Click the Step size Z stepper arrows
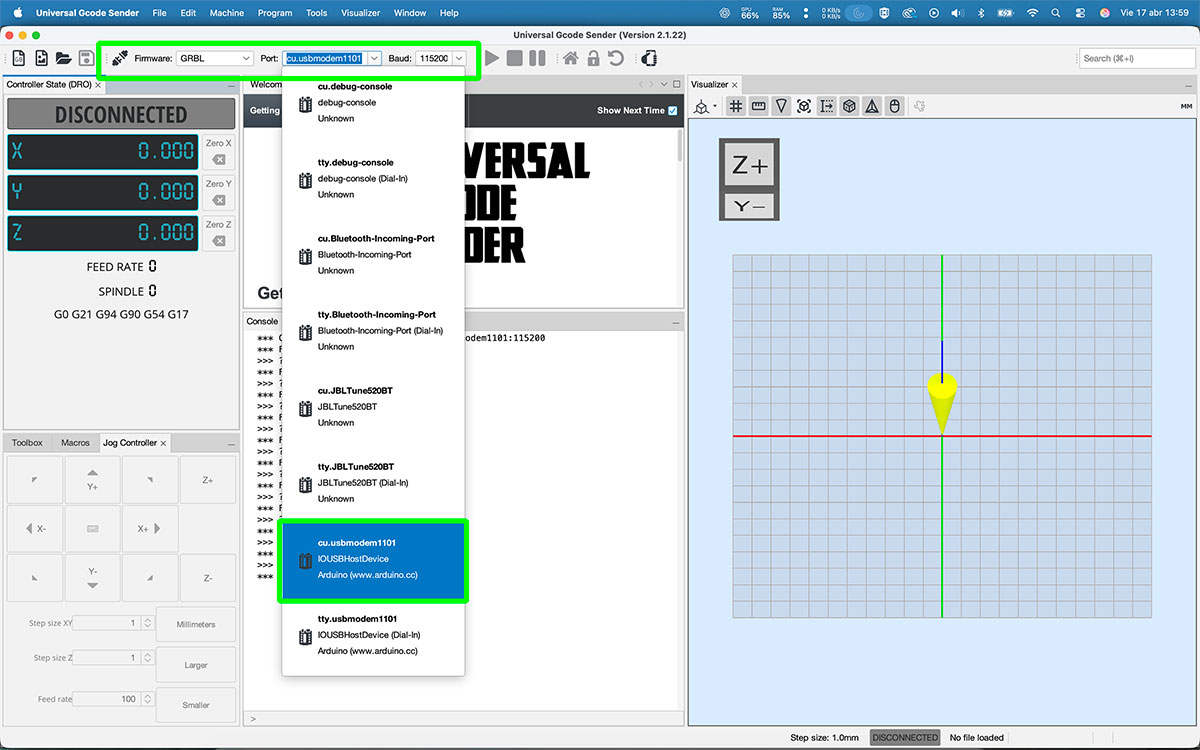The image size is (1200, 750). 147,658
